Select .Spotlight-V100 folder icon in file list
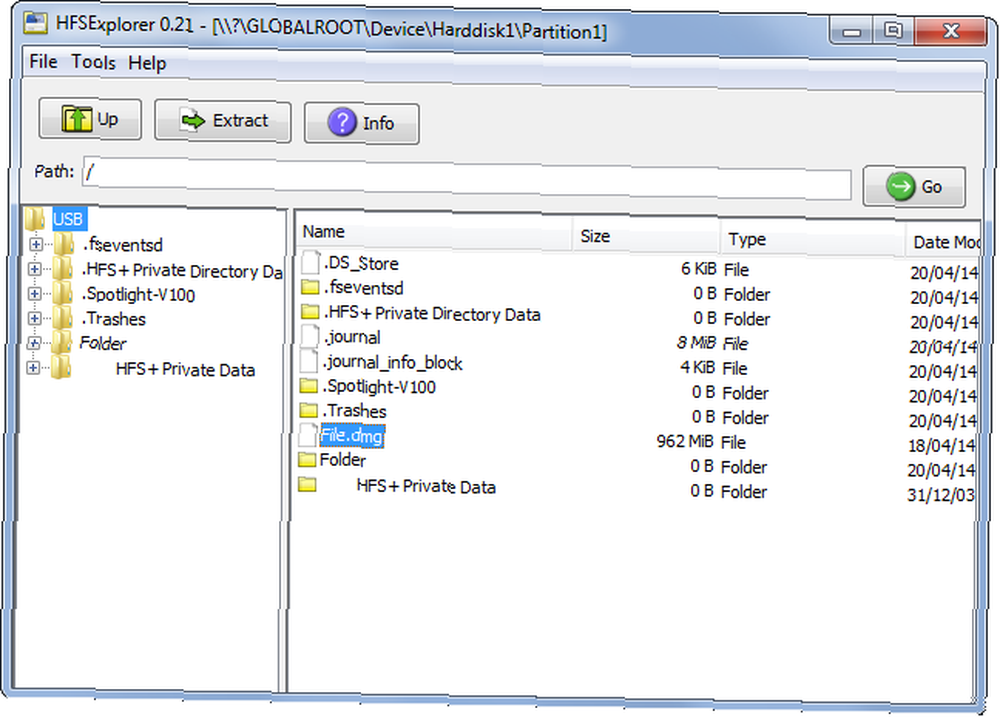The height and width of the screenshot is (717, 1000). 309,386
